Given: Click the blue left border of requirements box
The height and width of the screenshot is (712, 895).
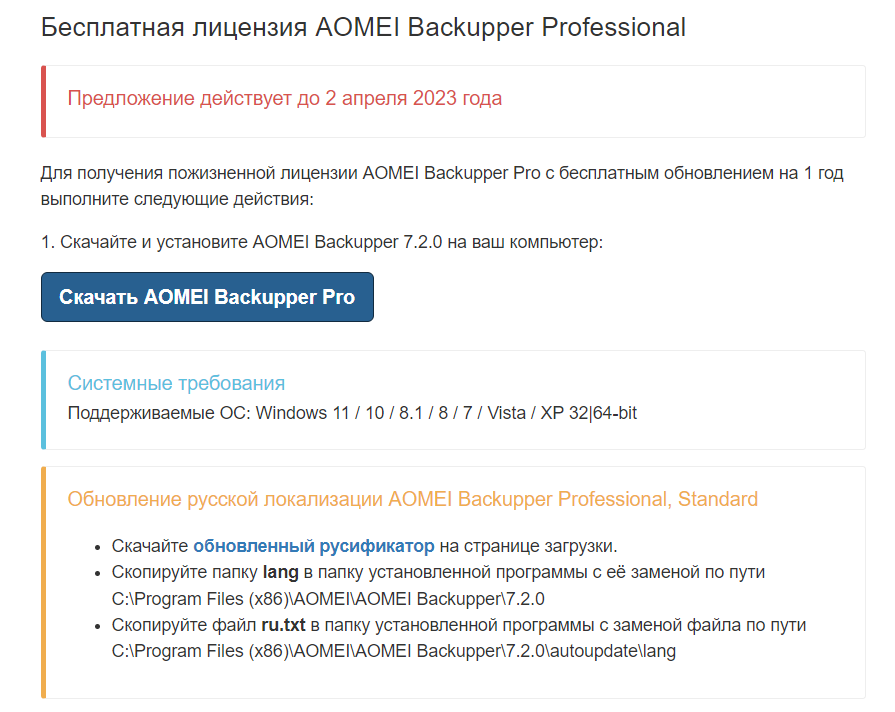Looking at the screenshot, I should [43, 399].
